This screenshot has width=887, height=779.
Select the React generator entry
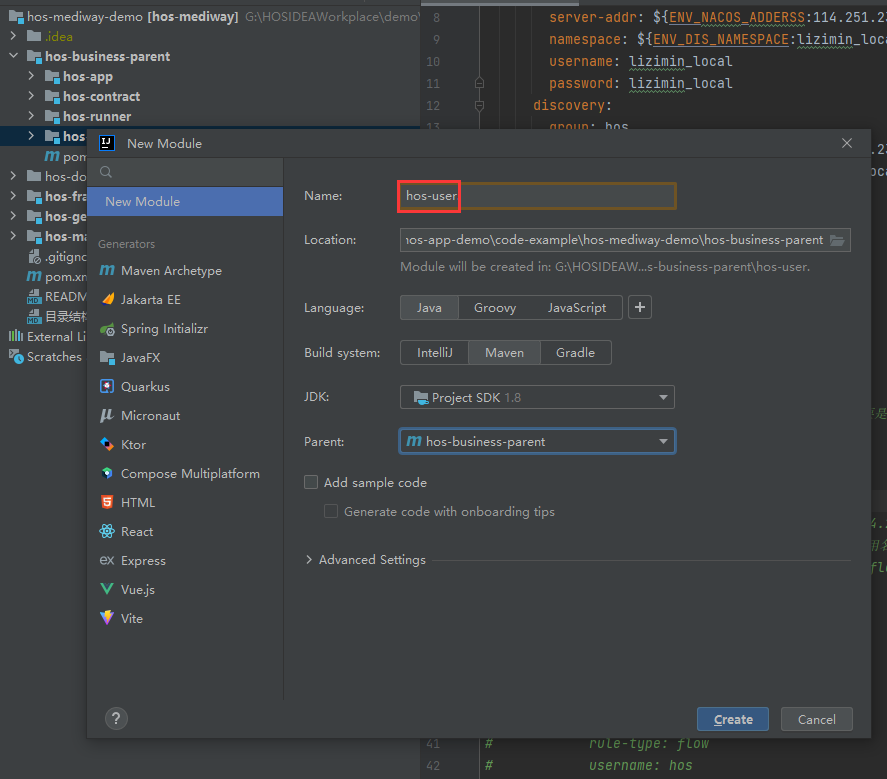click(137, 532)
